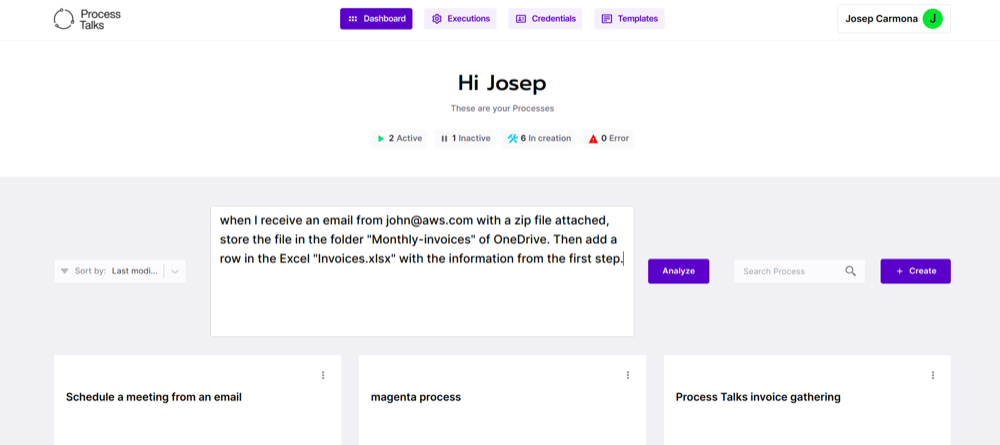Filter by 0 Error processes
Viewport: 1000px width, 445px height.
click(608, 138)
